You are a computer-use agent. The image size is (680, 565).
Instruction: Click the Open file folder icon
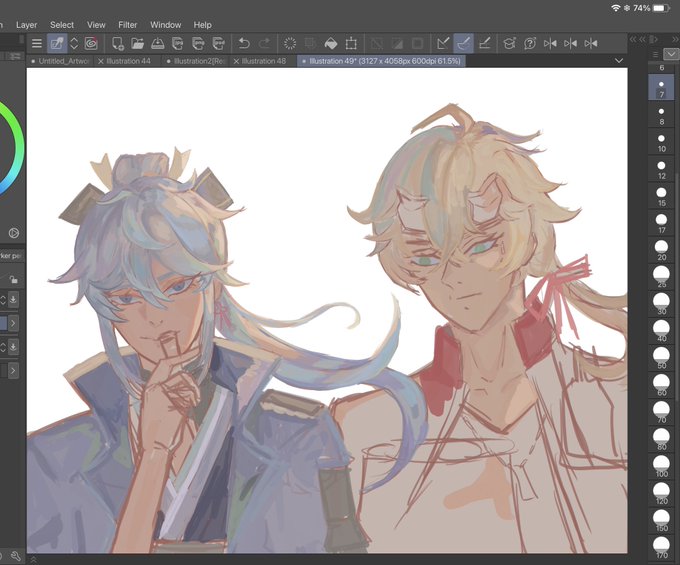pyautogui.click(x=137, y=43)
